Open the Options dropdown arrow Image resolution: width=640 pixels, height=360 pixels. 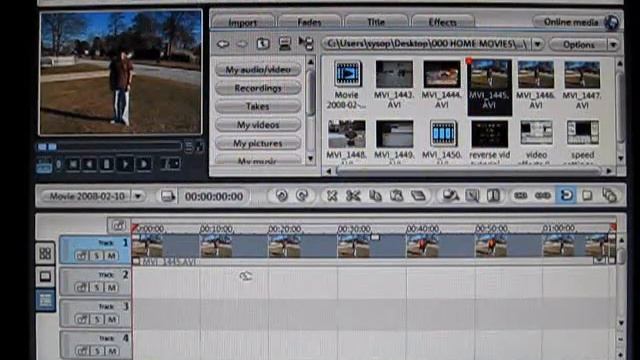pos(613,44)
